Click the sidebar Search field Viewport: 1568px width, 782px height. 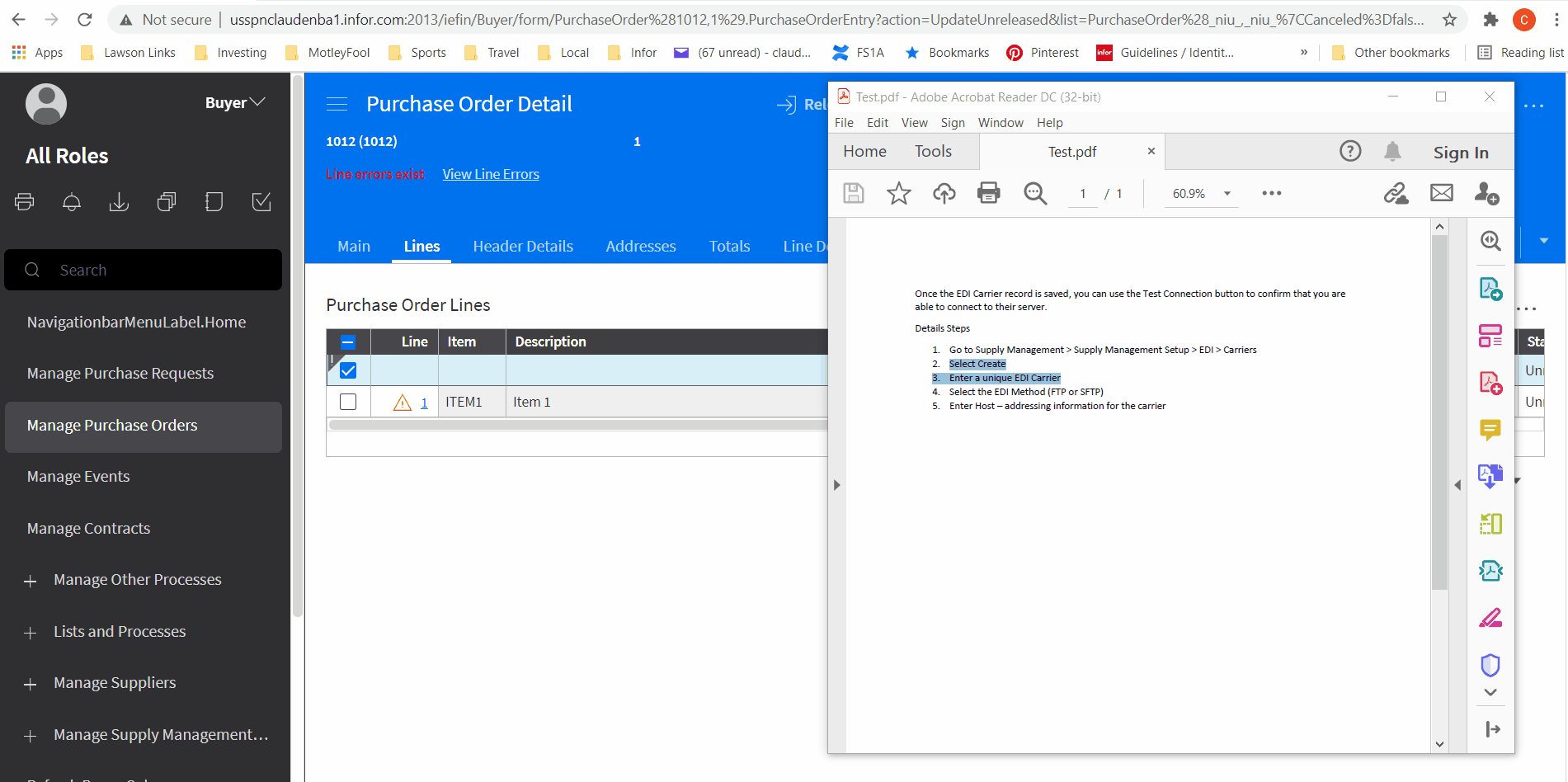coord(144,270)
